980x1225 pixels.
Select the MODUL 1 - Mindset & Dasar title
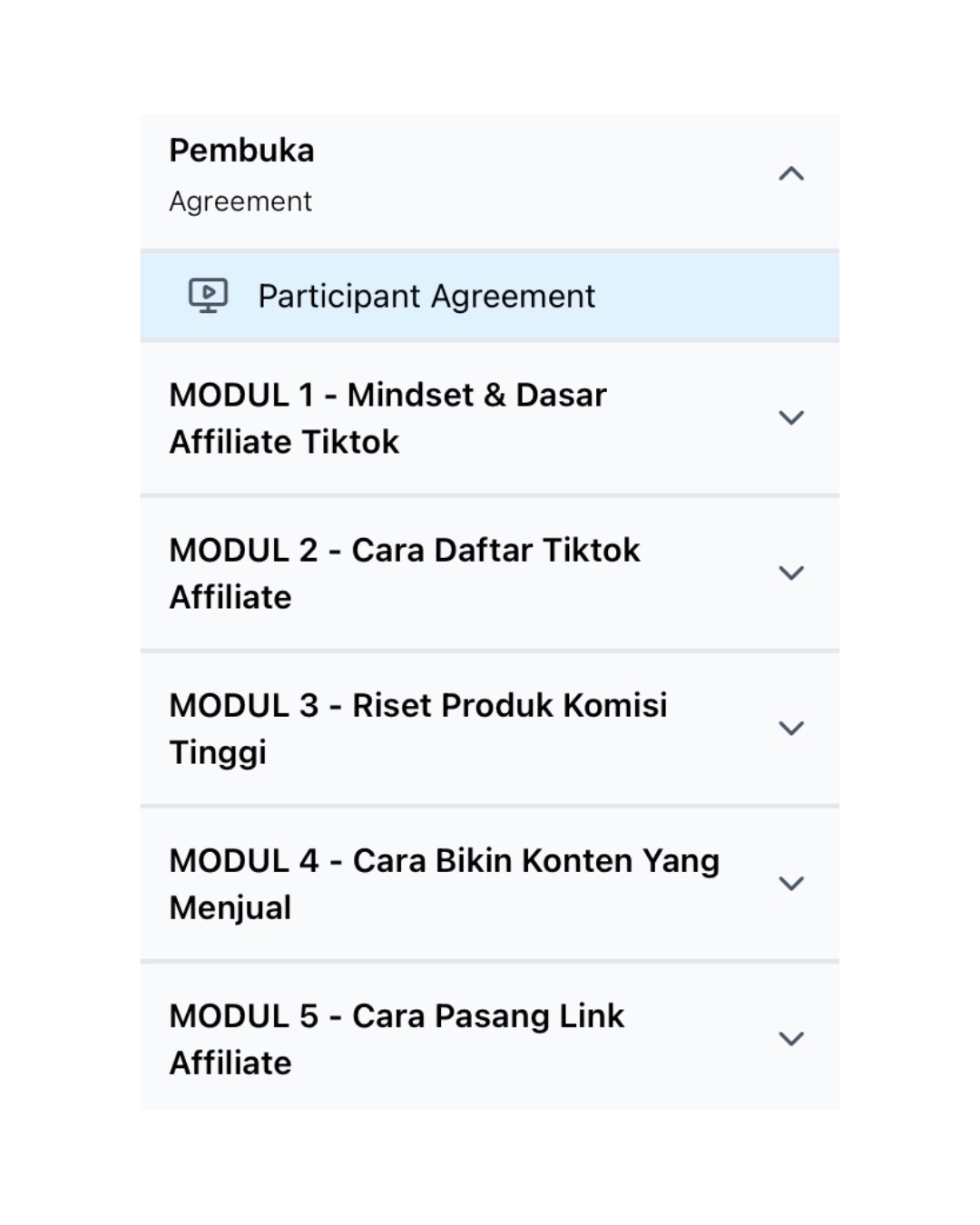click(387, 396)
